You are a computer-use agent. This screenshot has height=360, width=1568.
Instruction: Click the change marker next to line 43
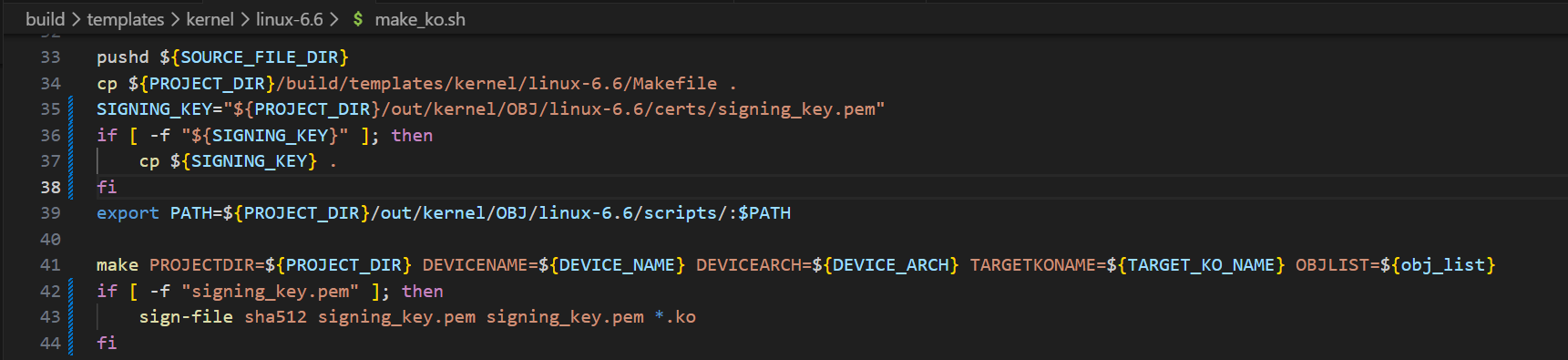71,317
